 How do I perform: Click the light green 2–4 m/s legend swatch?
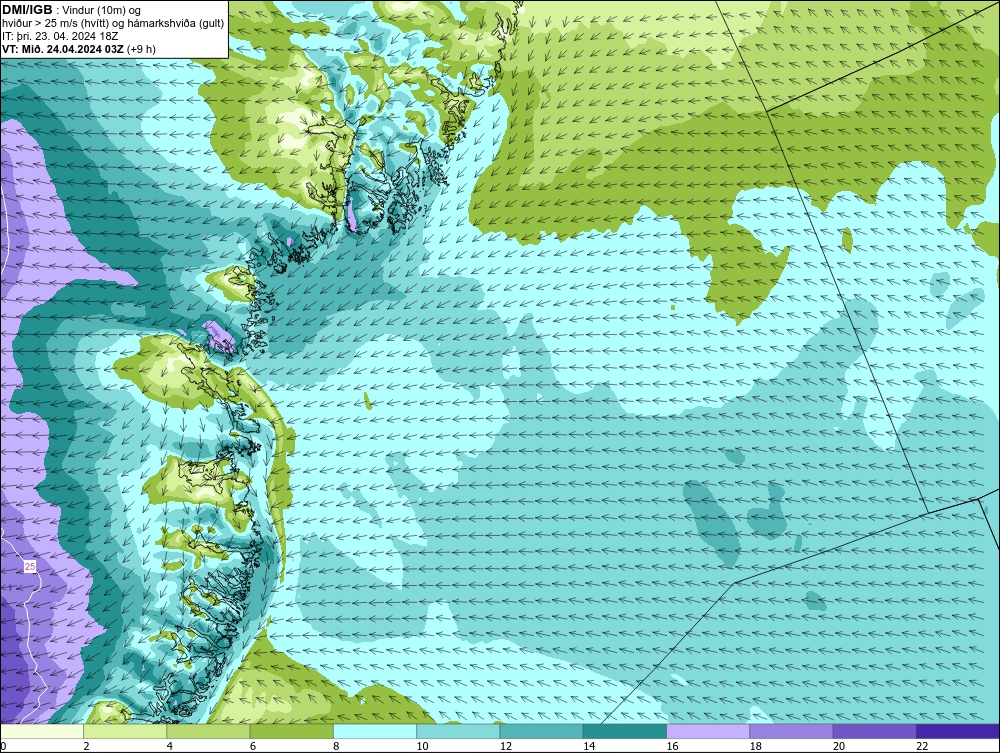point(125,731)
